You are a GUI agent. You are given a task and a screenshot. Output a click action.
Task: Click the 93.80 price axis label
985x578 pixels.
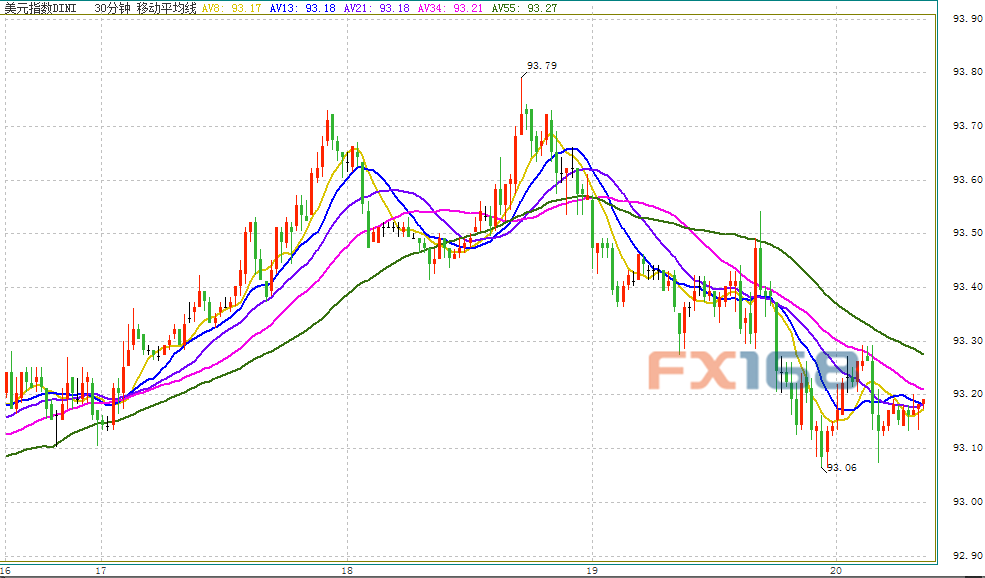967,72
